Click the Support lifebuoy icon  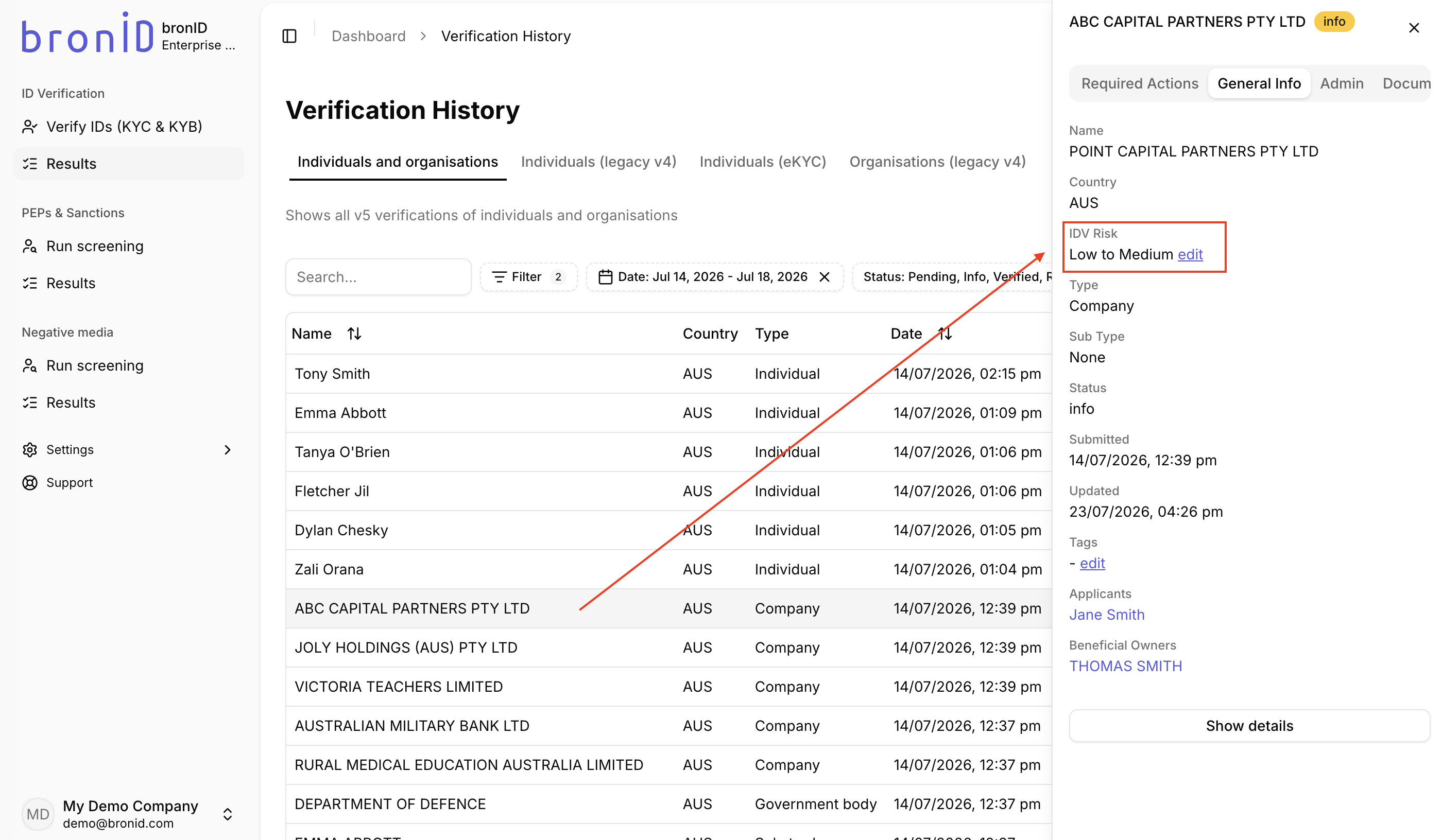point(30,483)
